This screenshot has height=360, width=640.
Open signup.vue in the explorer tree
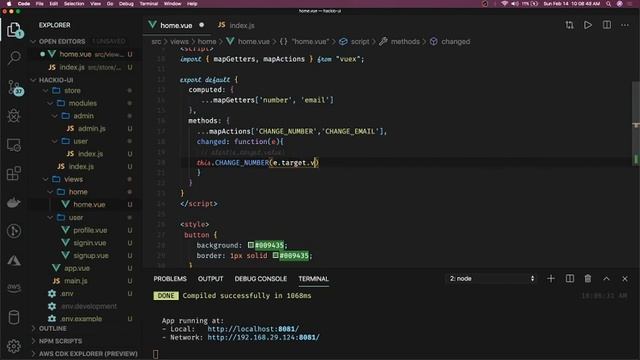click(x=91, y=256)
